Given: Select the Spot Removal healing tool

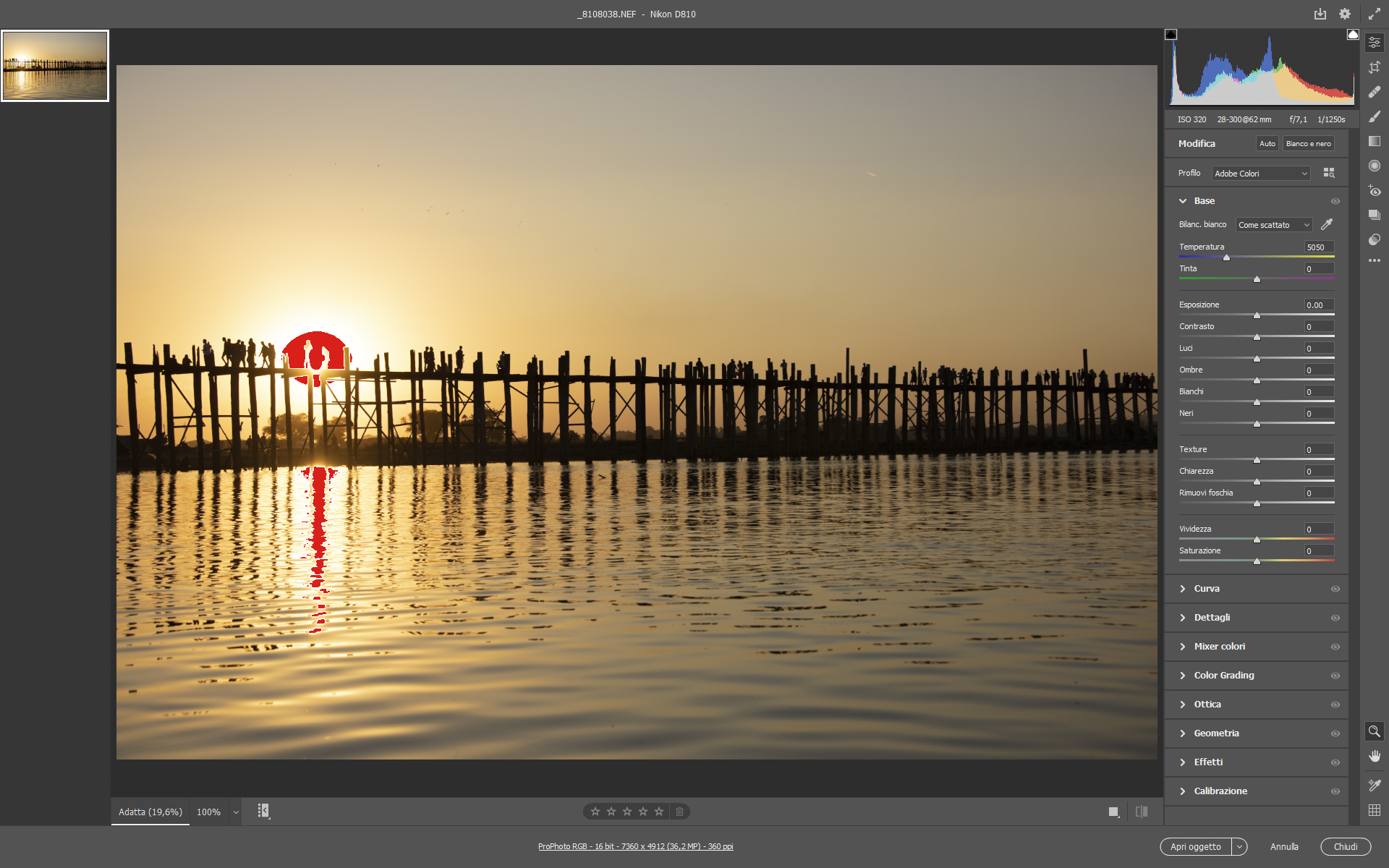Looking at the screenshot, I should click(1375, 92).
